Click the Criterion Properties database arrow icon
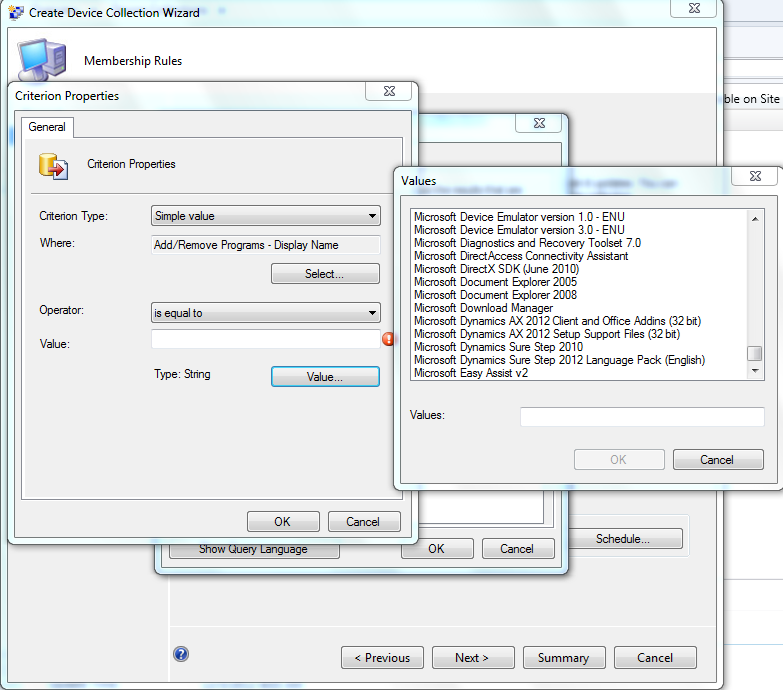The height and width of the screenshot is (690, 783). [53, 166]
